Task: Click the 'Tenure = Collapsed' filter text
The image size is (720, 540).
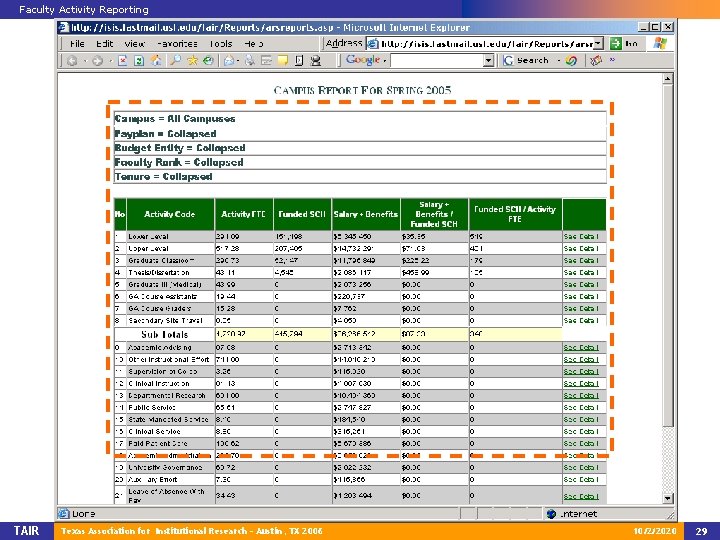Action: pyautogui.click(x=163, y=176)
